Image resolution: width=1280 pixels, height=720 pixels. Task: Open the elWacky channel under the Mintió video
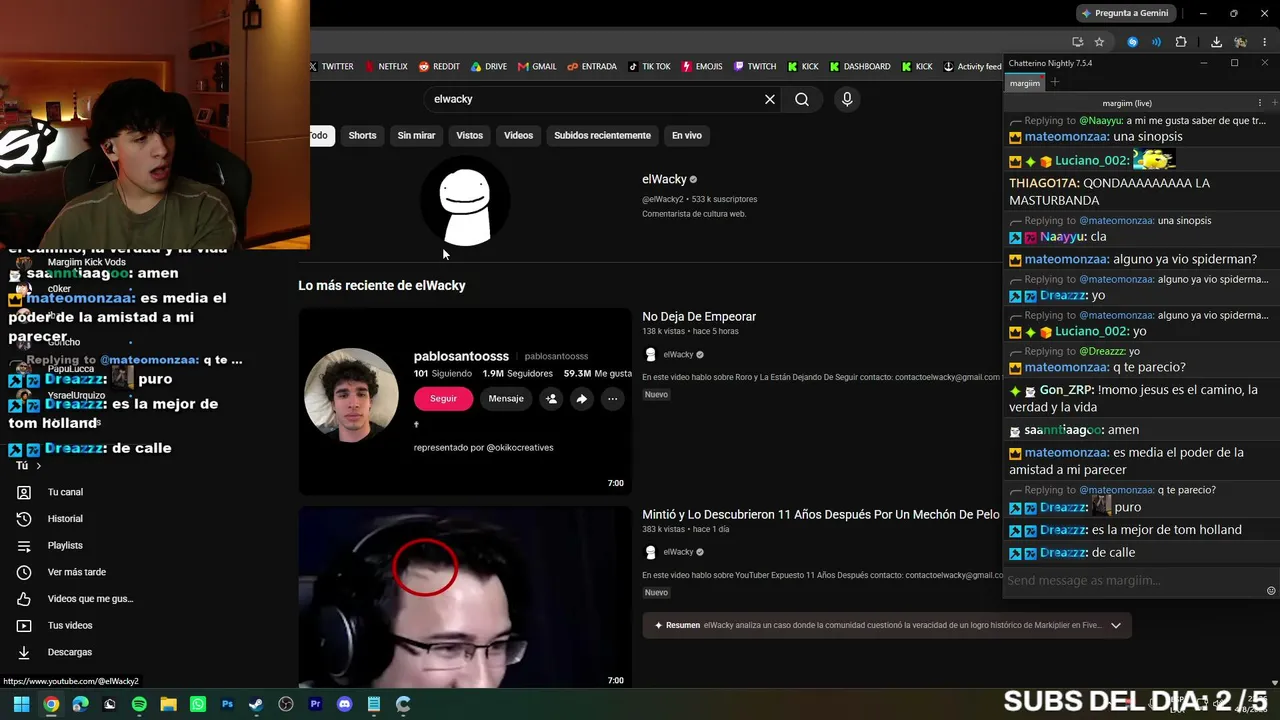(678, 552)
